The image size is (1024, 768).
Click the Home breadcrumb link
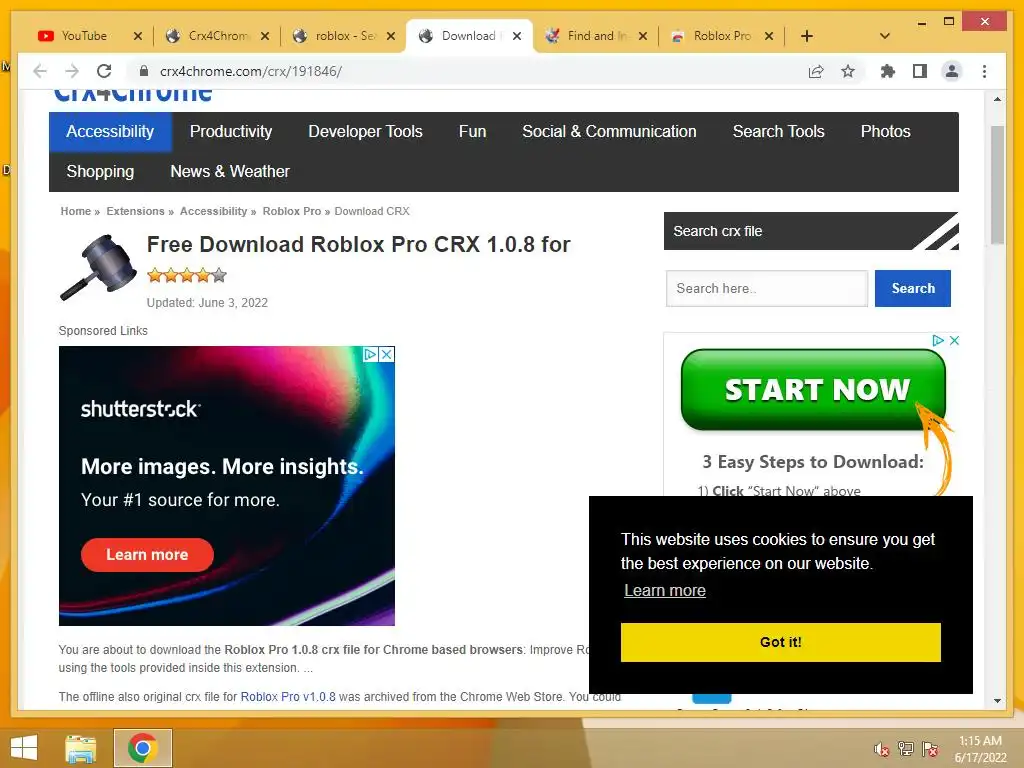click(75, 211)
